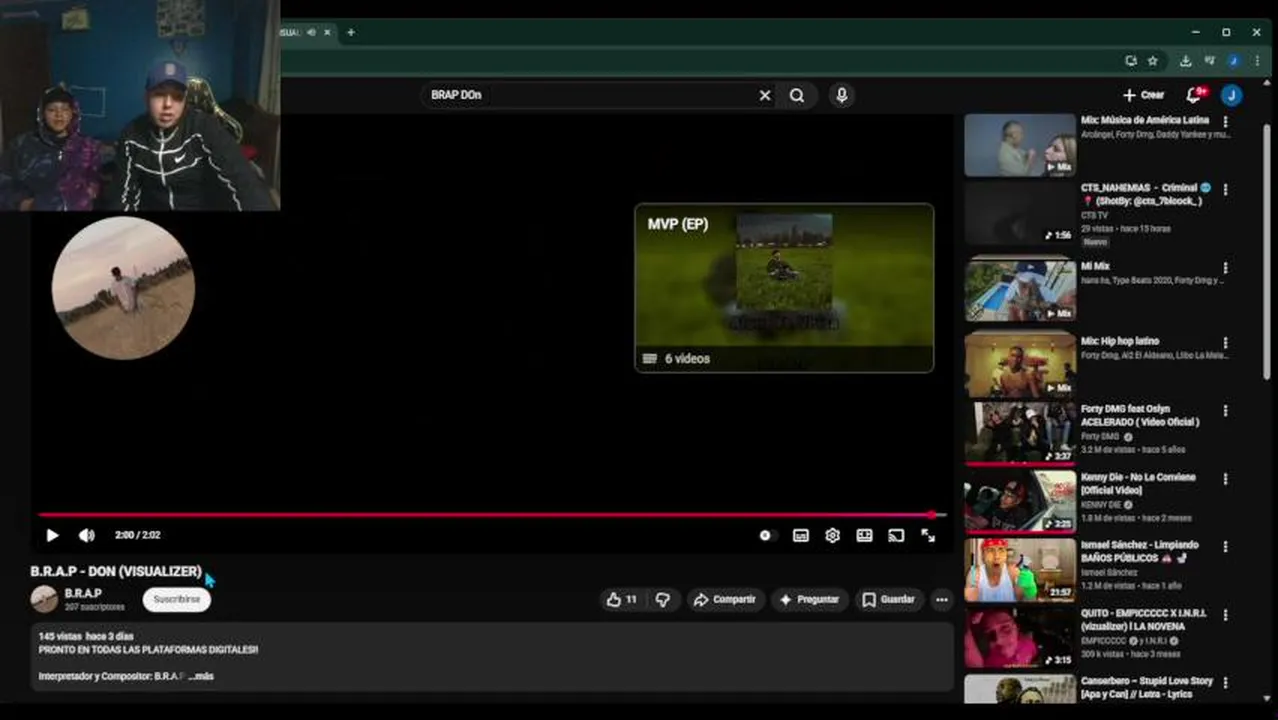Open options menu for Mi Mix
The height and width of the screenshot is (720, 1278).
click(1225, 268)
